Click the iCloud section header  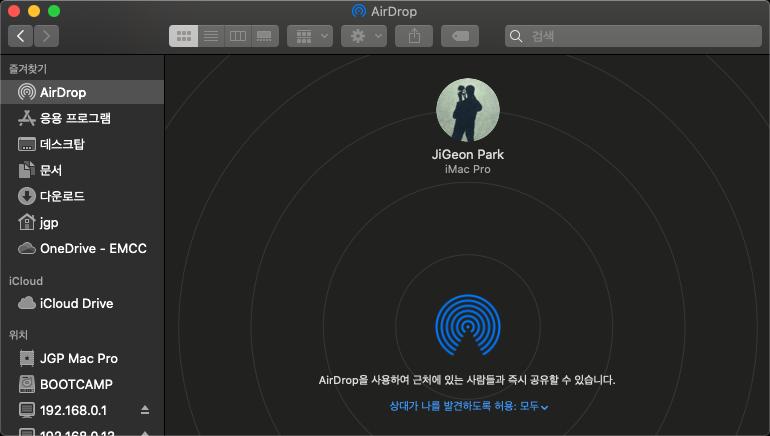(x=26, y=281)
